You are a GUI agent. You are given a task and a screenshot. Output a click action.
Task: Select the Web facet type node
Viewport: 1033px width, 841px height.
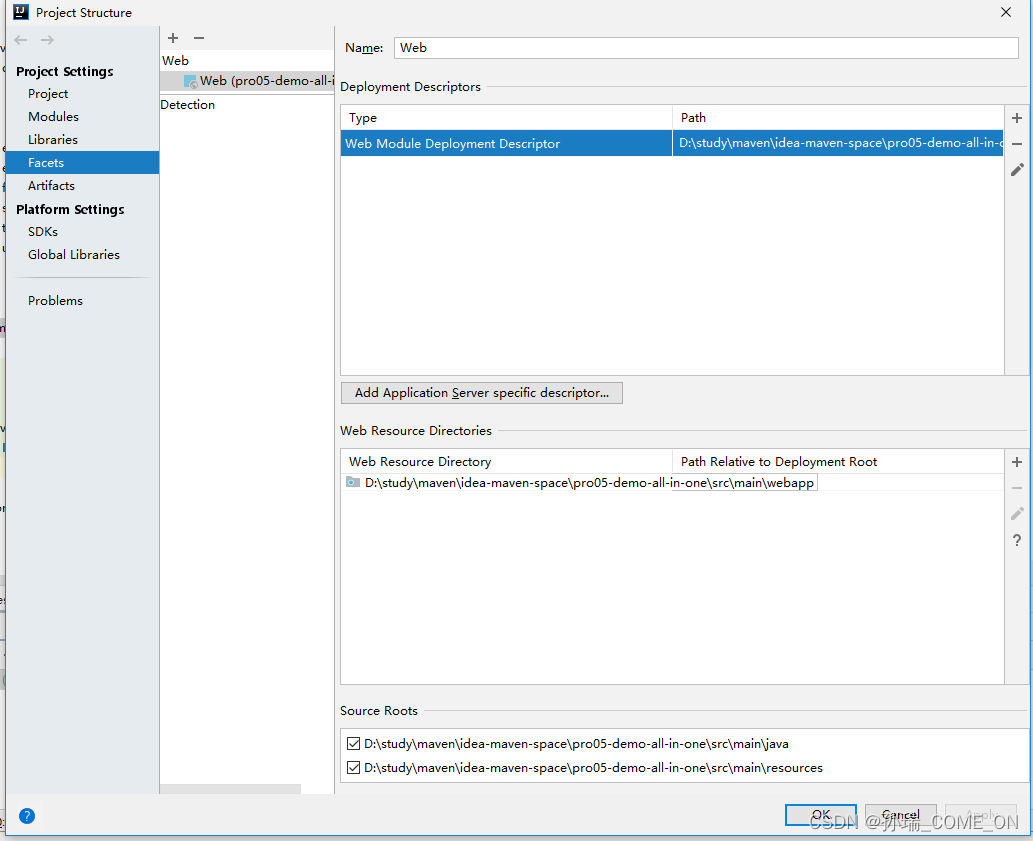pos(175,61)
